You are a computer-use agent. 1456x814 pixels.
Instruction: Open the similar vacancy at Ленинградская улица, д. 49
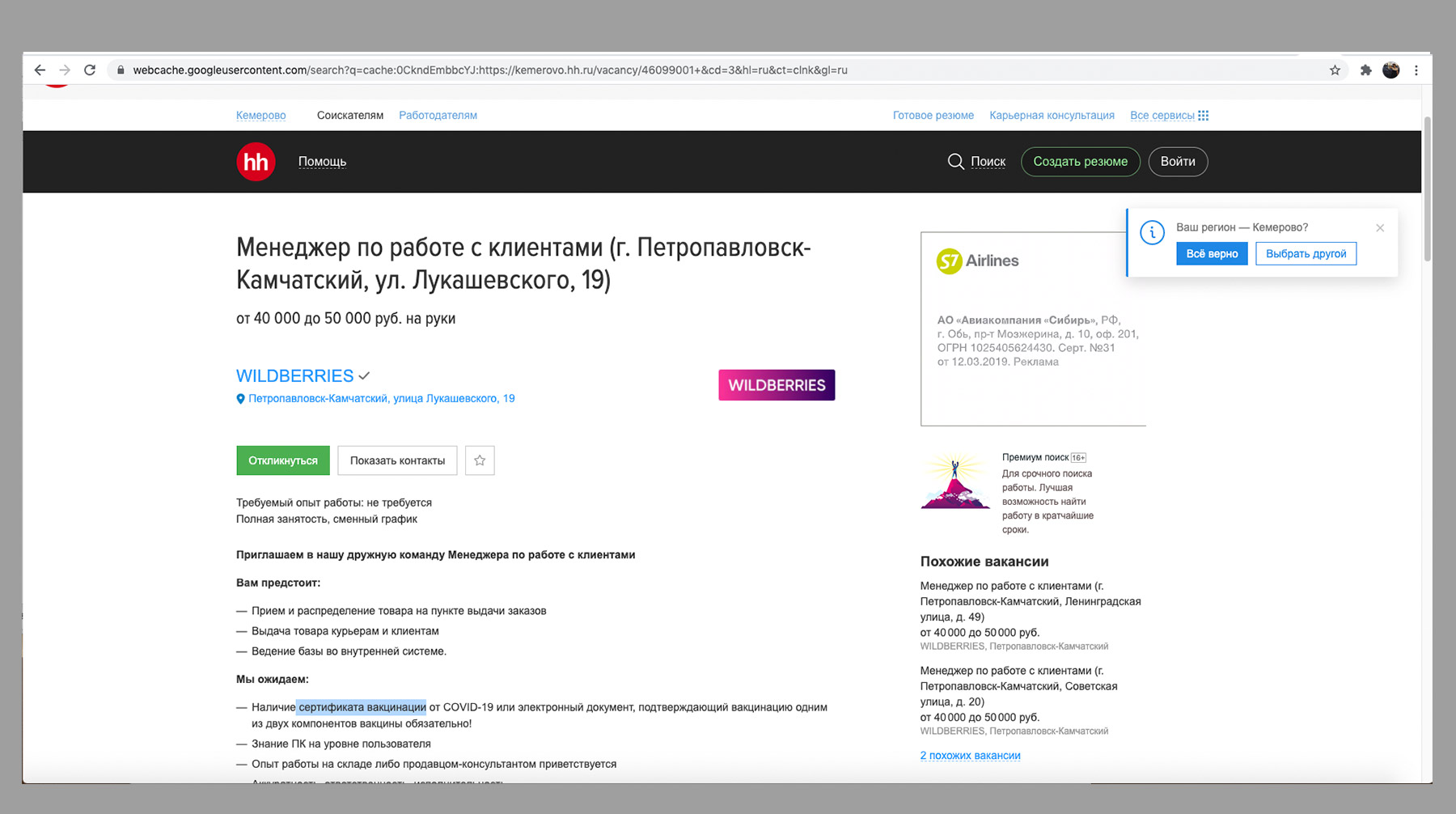(1031, 601)
